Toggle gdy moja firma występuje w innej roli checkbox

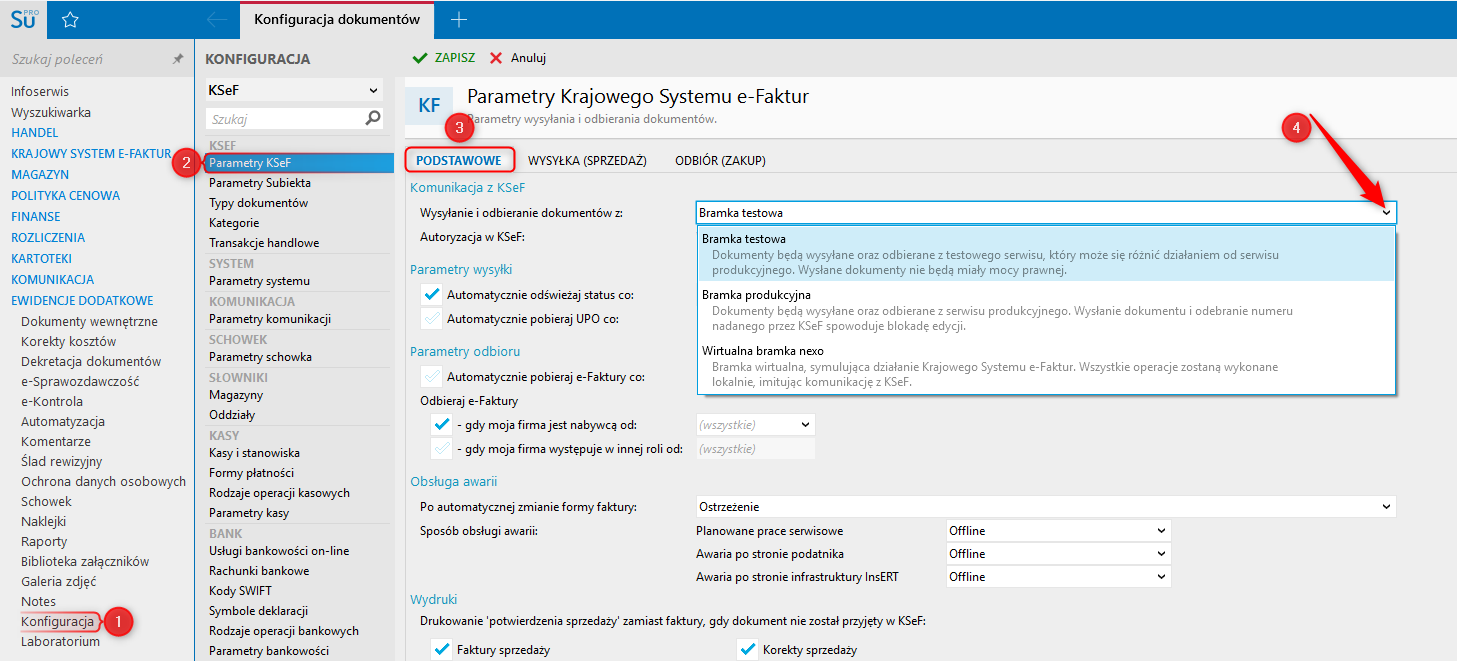pyautogui.click(x=442, y=449)
